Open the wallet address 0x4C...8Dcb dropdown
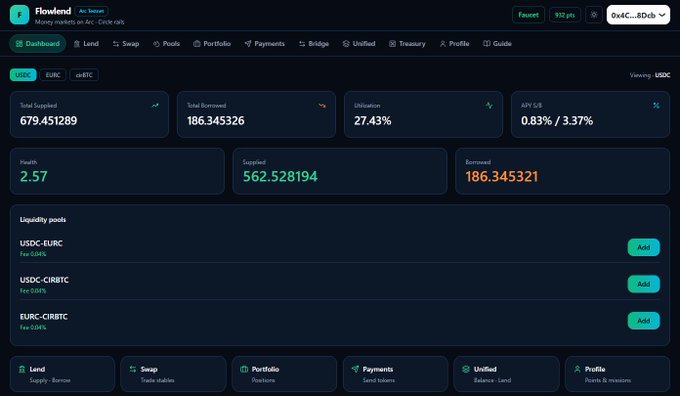This screenshot has height=396, width=680. [638, 15]
